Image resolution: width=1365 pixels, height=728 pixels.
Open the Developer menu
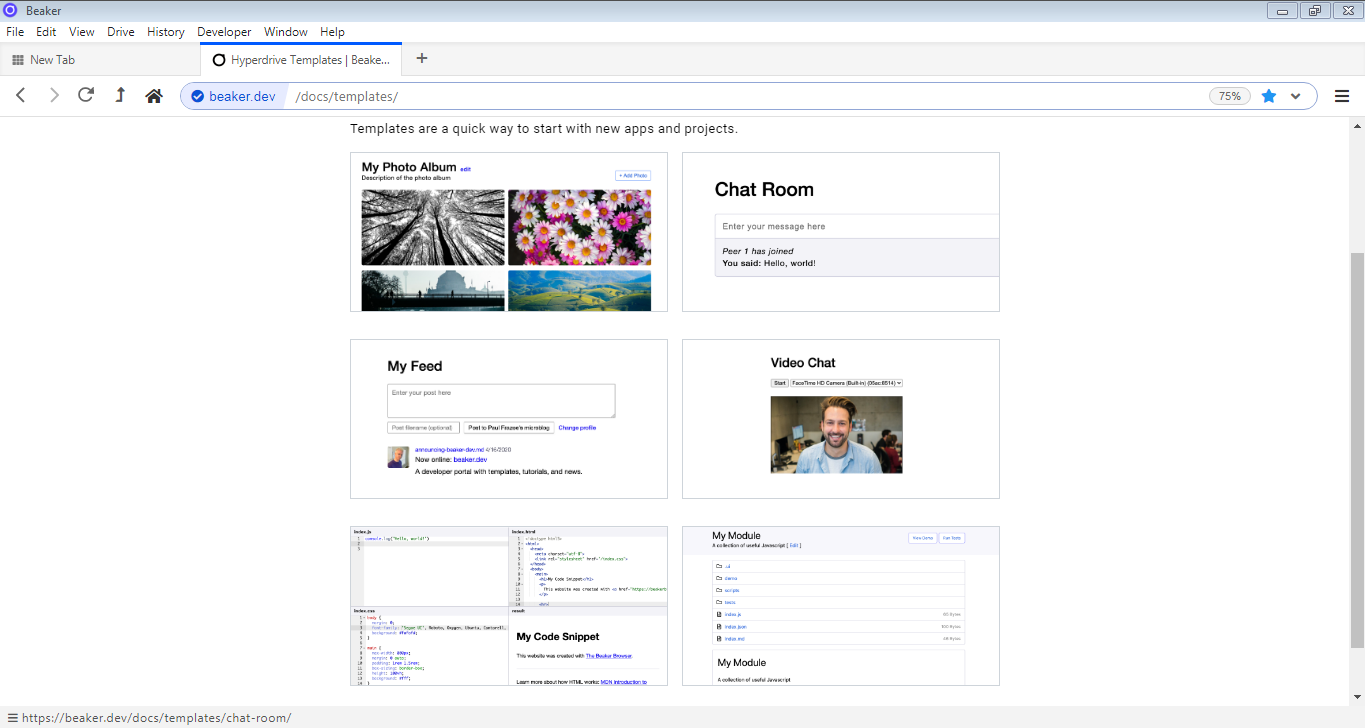[225, 32]
